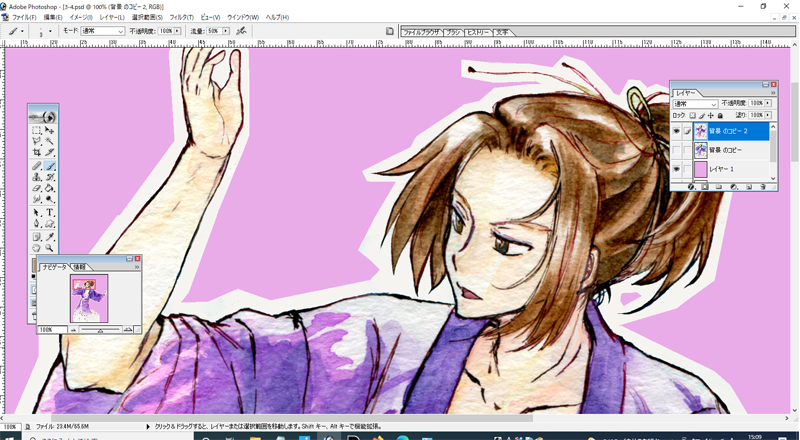Create new adjustment layer icon

(x=734, y=187)
